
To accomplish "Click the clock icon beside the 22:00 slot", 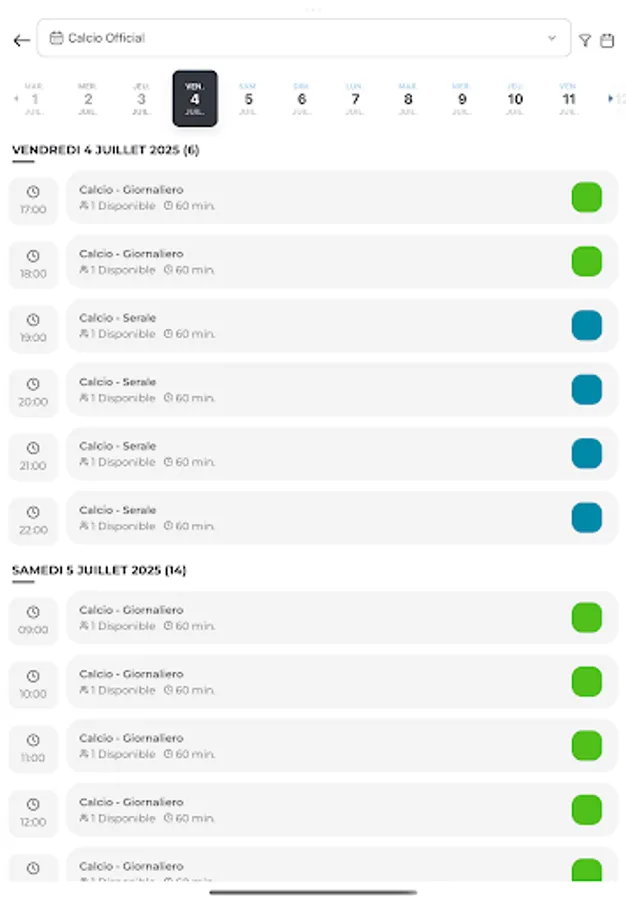I will pos(33,511).
